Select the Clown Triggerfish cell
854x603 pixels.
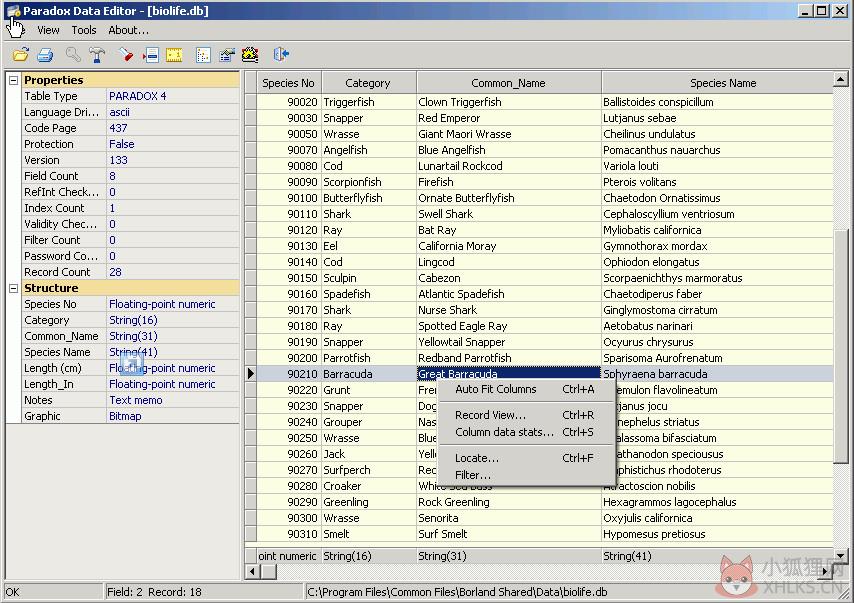[x=509, y=102]
